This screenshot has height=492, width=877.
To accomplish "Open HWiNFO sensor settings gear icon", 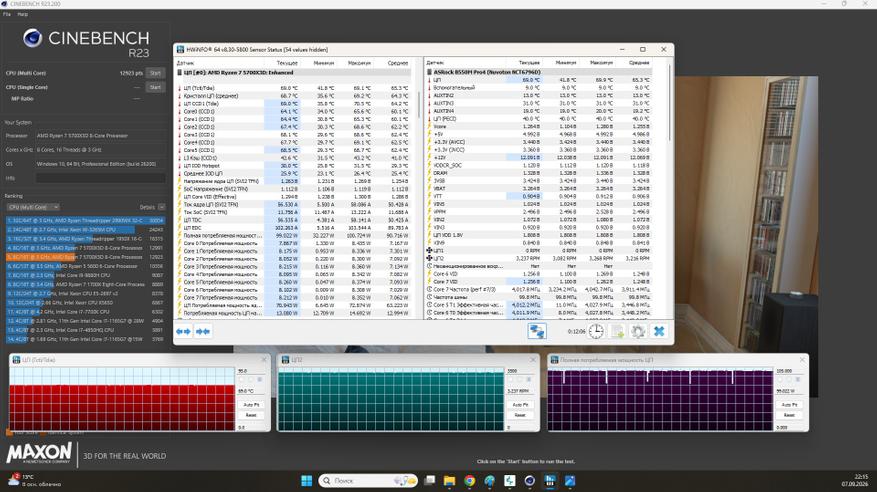I will (x=638, y=332).
